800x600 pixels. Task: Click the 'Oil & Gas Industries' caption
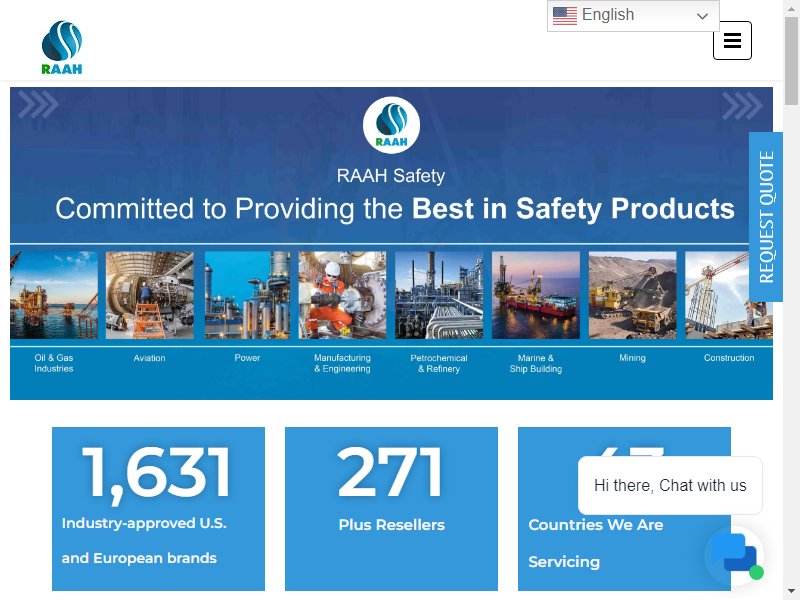pos(54,363)
